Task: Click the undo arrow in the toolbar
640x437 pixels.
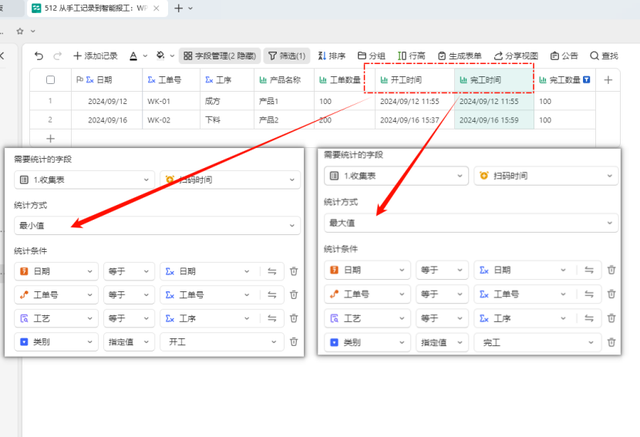Action: tap(39, 56)
